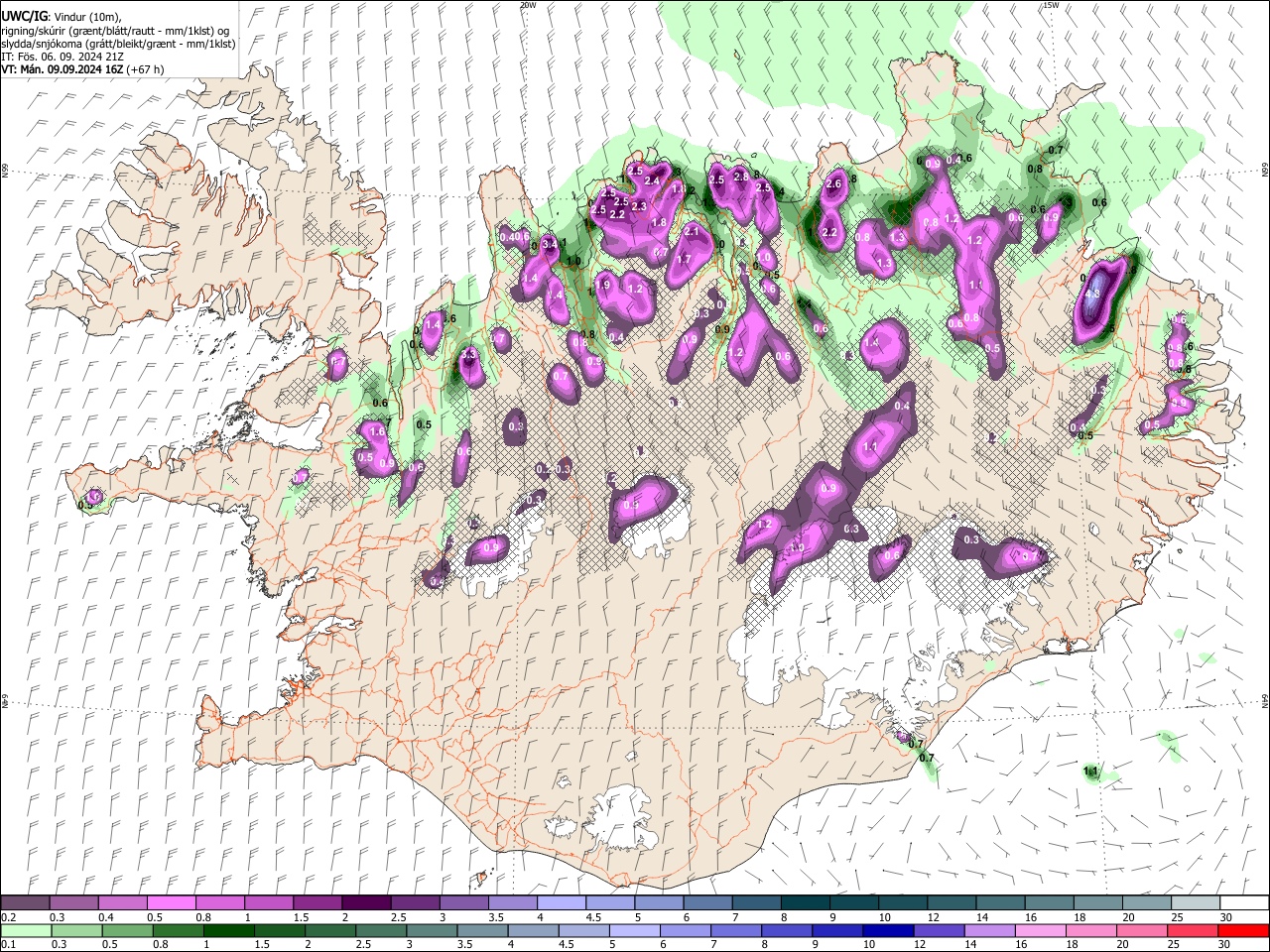The image size is (1270, 952).
Task: Click the bold "UWC/IG" title text
Action: point(23,16)
